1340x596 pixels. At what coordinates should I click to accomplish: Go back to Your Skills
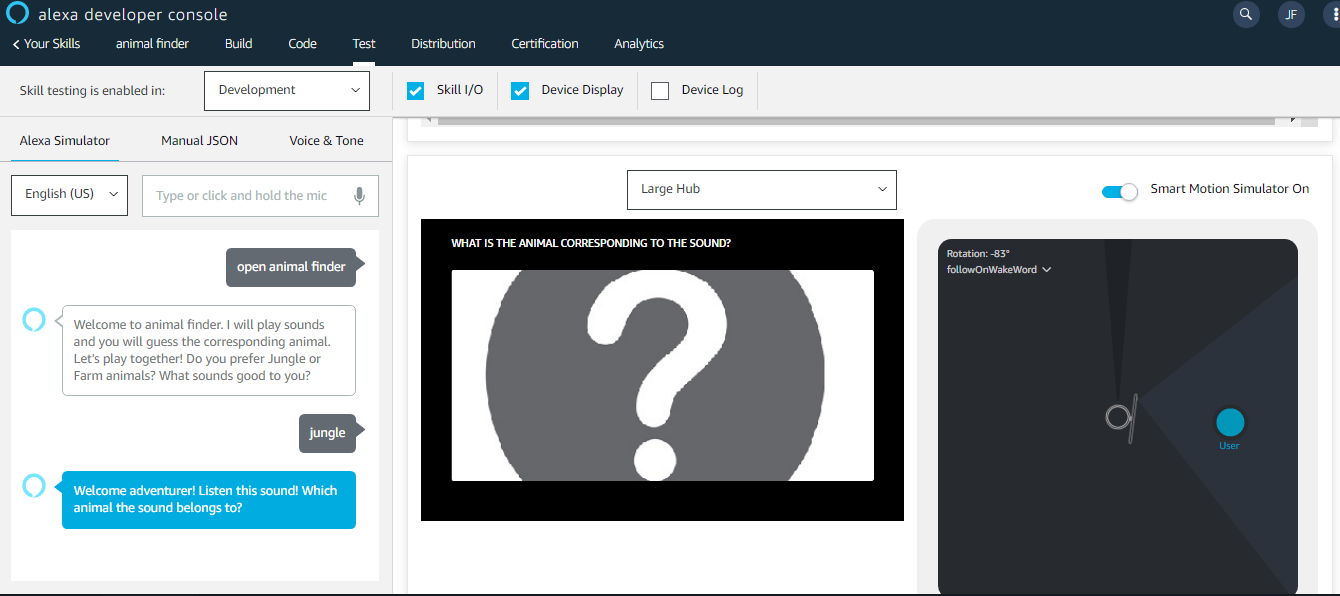coord(46,44)
